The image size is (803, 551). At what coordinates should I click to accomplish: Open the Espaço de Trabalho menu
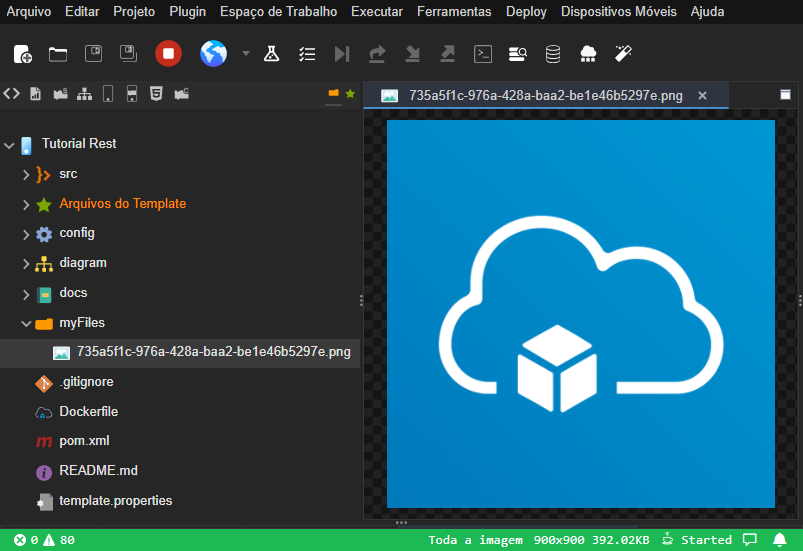[279, 11]
